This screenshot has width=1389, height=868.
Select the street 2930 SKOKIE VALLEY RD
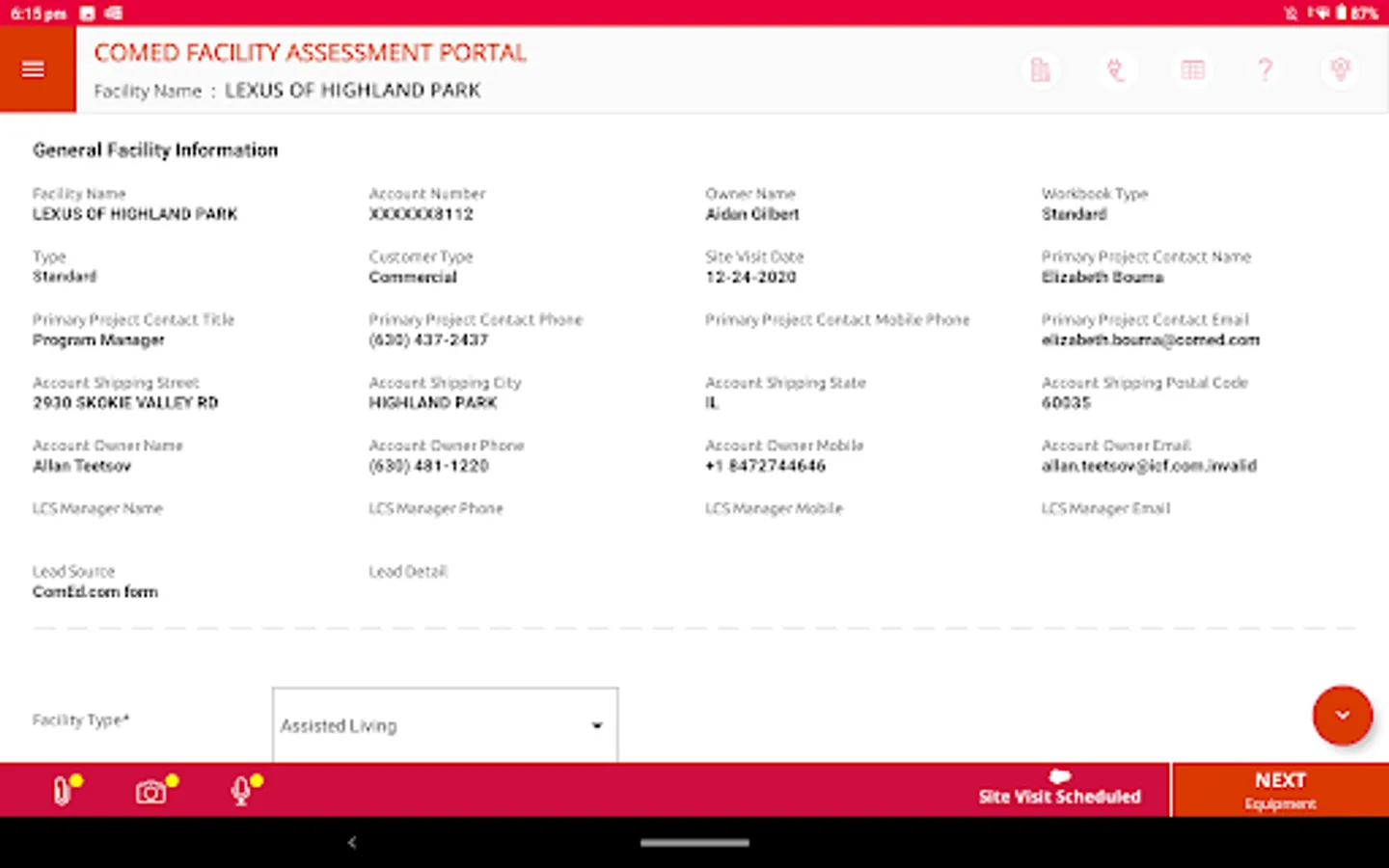tap(125, 402)
